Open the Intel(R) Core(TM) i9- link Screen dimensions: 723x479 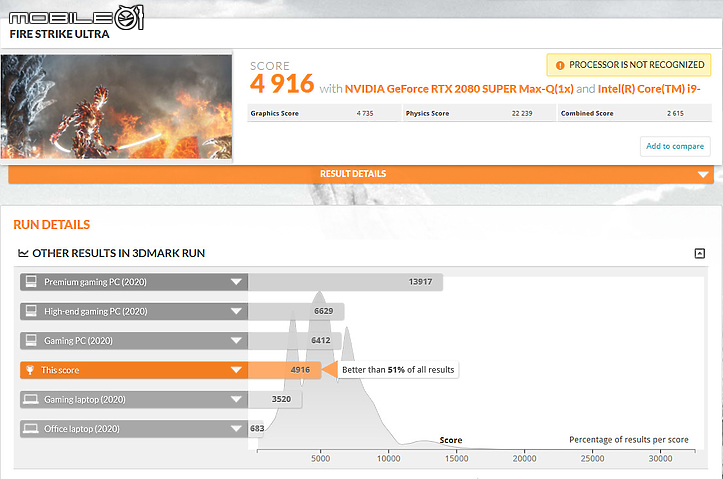[x=649, y=89]
